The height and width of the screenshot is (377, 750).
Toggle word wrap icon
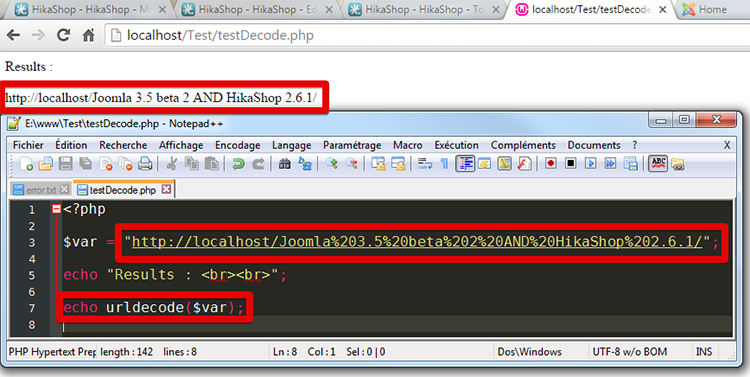pyautogui.click(x=425, y=164)
